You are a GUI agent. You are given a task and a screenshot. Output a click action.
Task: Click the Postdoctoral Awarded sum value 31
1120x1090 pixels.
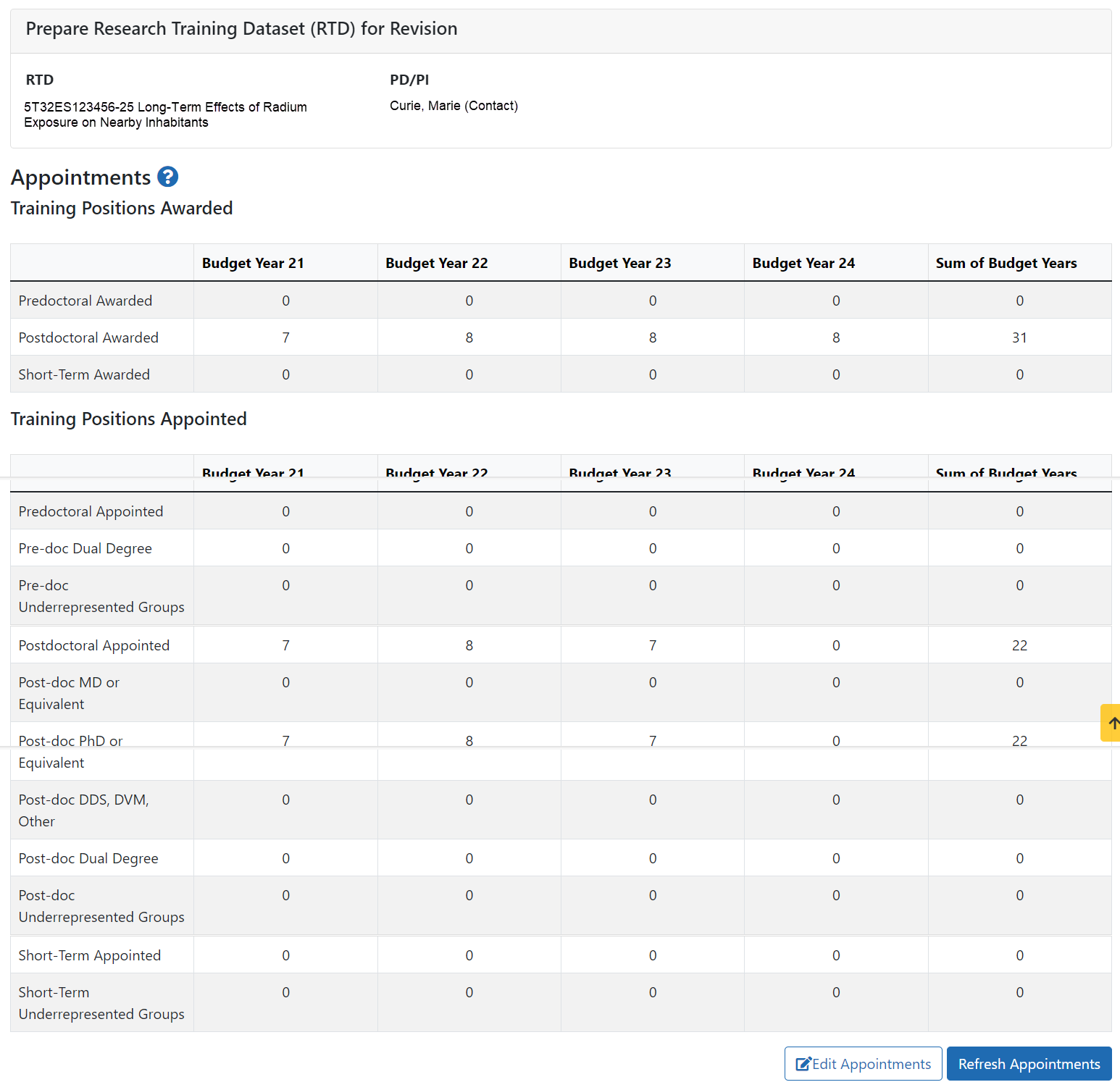pos(1019,338)
